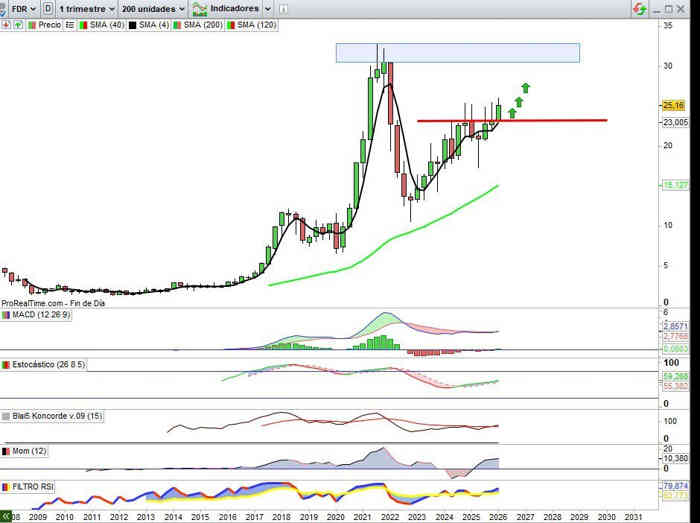Click the red-green refresh icon at top right
700x523 pixels.
pyautogui.click(x=639, y=8)
